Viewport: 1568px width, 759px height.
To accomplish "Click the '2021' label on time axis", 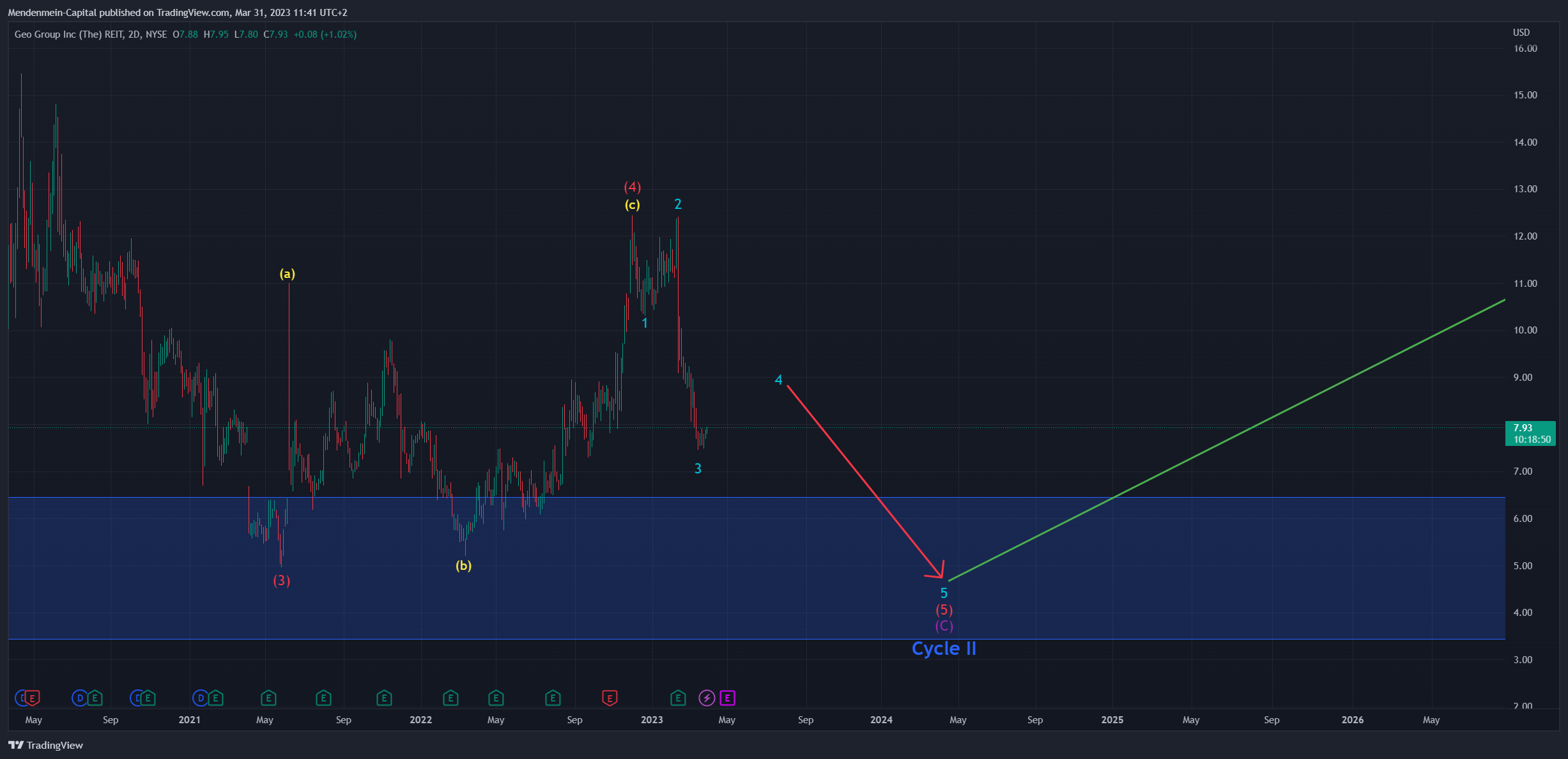I will 189,720.
